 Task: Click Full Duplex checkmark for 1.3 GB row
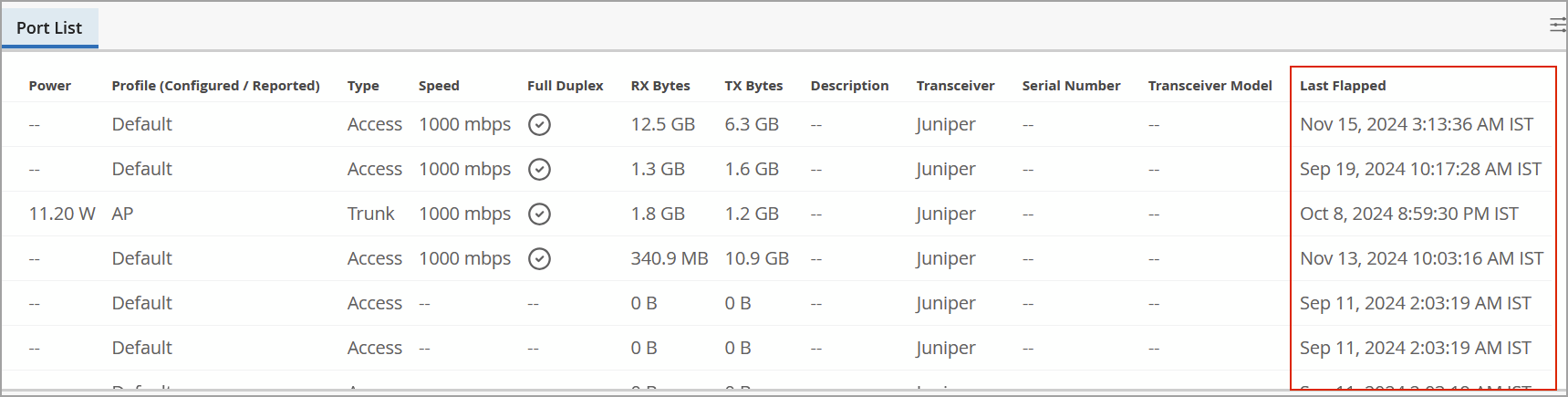539,169
